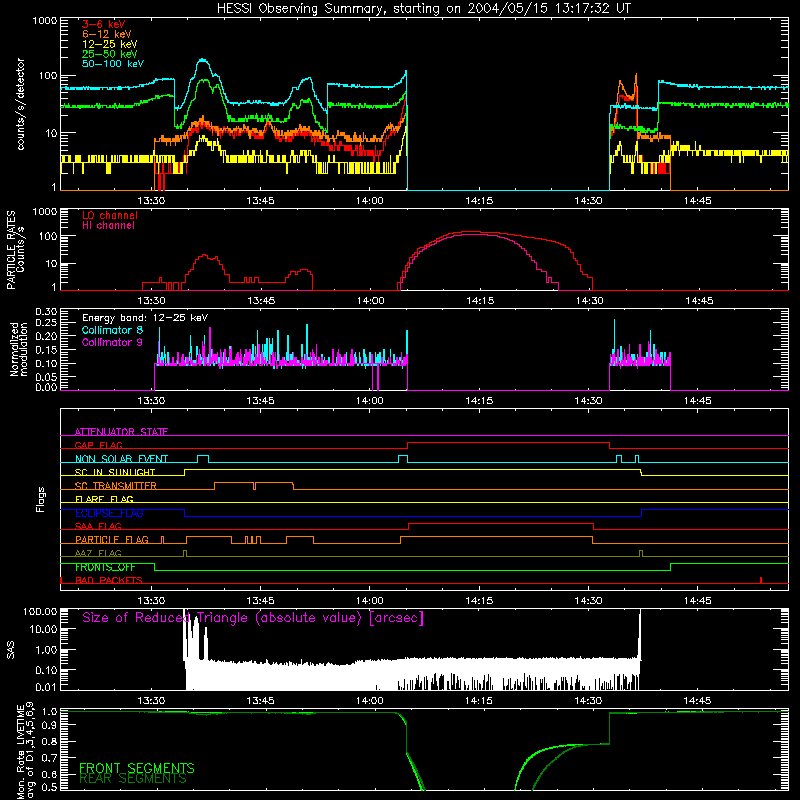Click the counts/s/detector axis label
The width and height of the screenshot is (800, 800).
[21, 104]
